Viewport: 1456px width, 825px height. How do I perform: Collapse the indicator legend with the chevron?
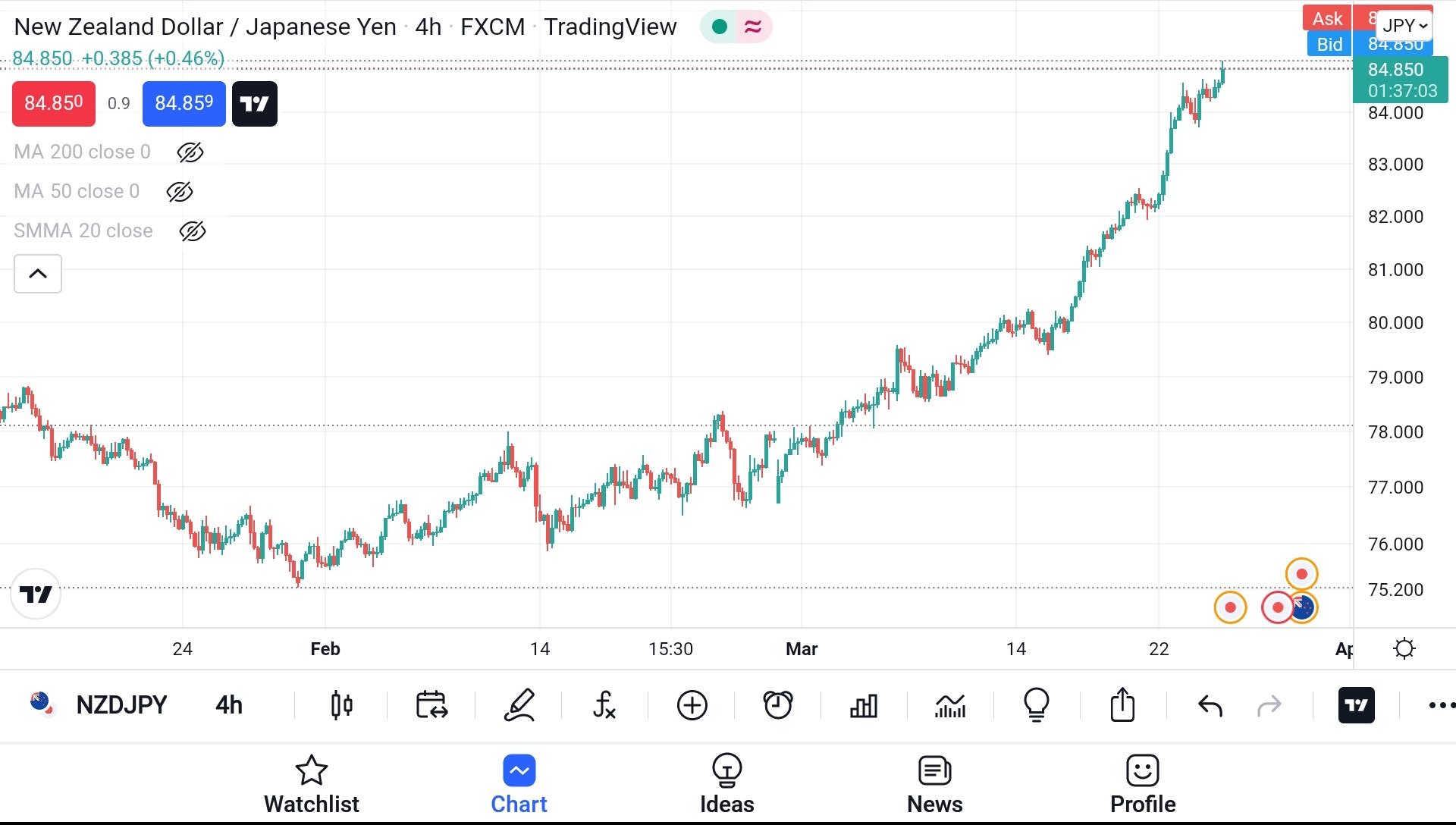(x=38, y=274)
